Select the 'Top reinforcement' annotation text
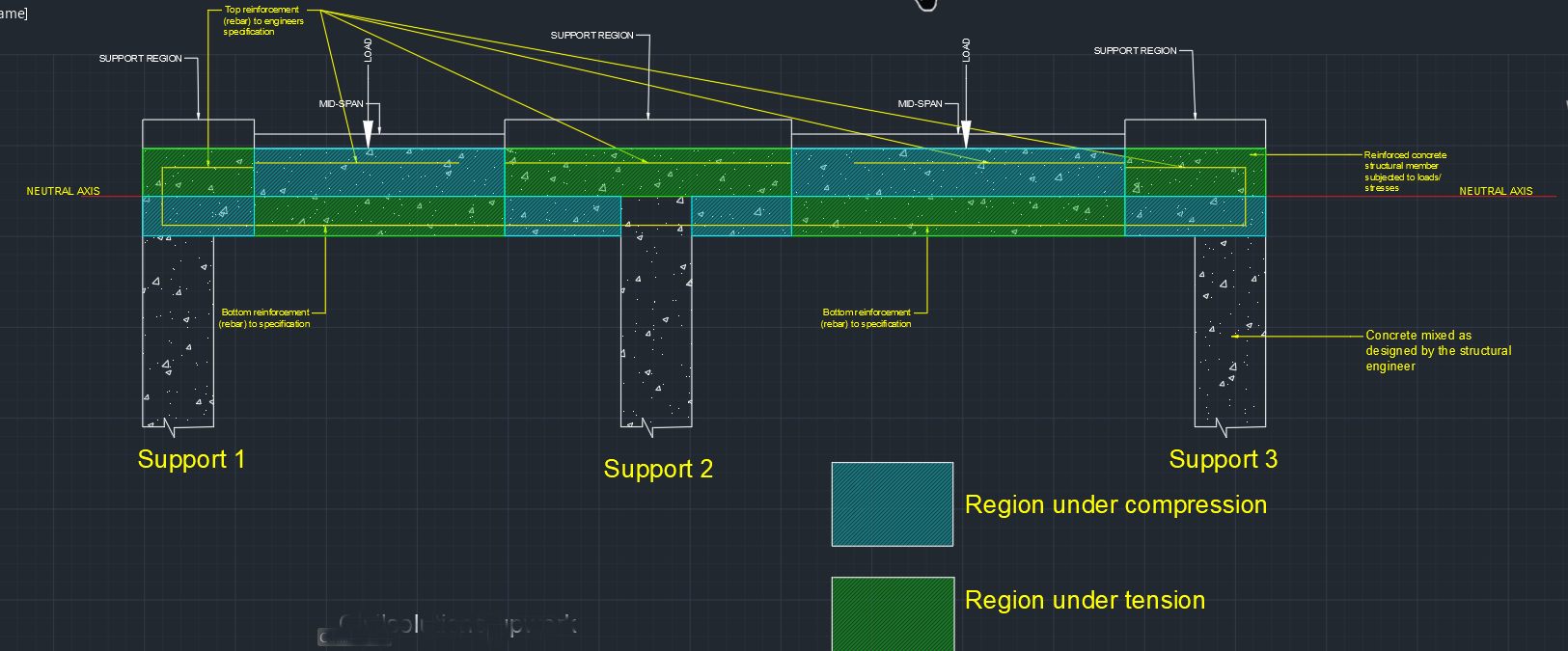This screenshot has width=1568, height=651. [x=262, y=20]
